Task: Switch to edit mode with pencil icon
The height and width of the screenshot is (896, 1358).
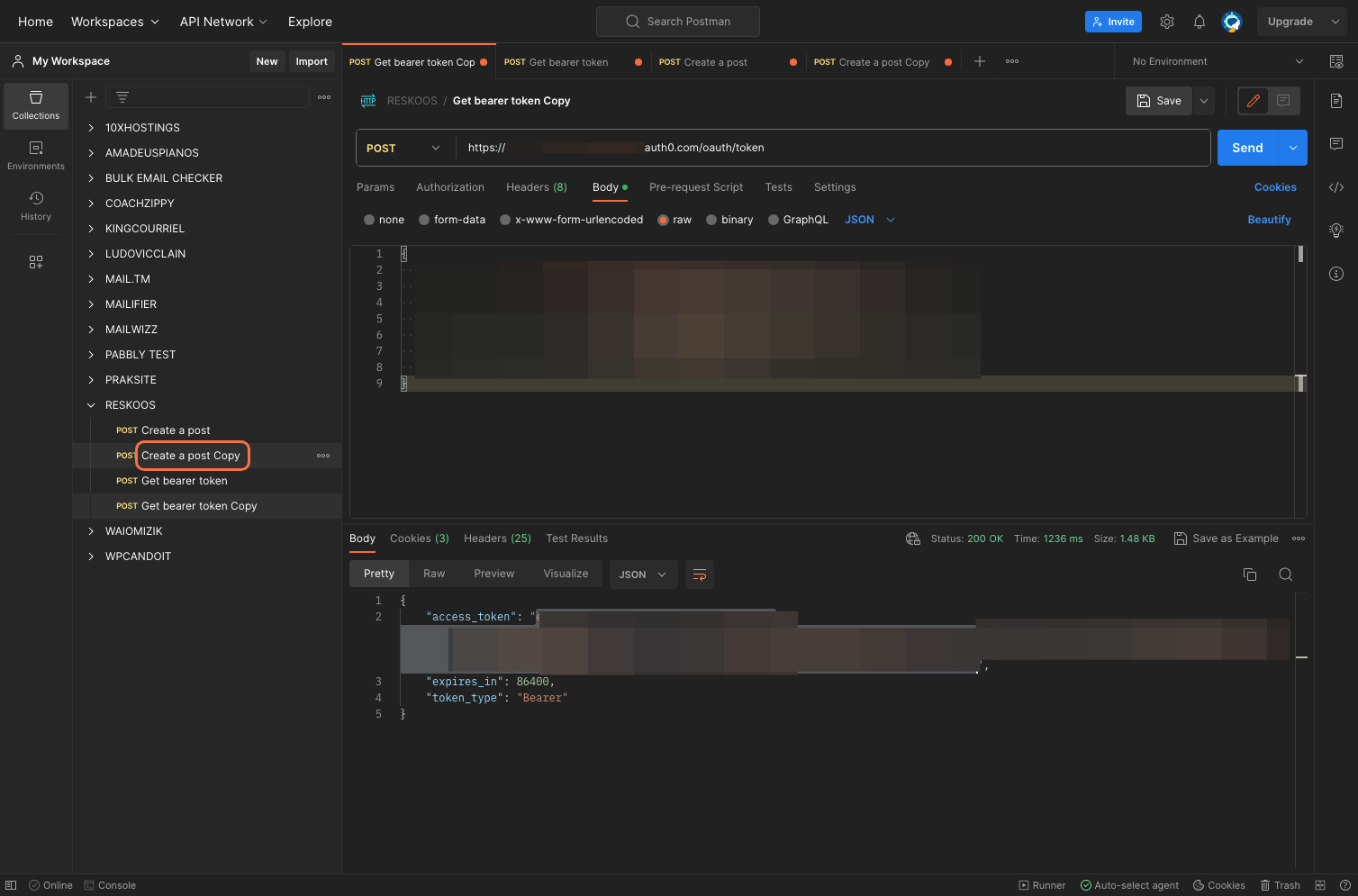Action: pyautogui.click(x=1254, y=101)
